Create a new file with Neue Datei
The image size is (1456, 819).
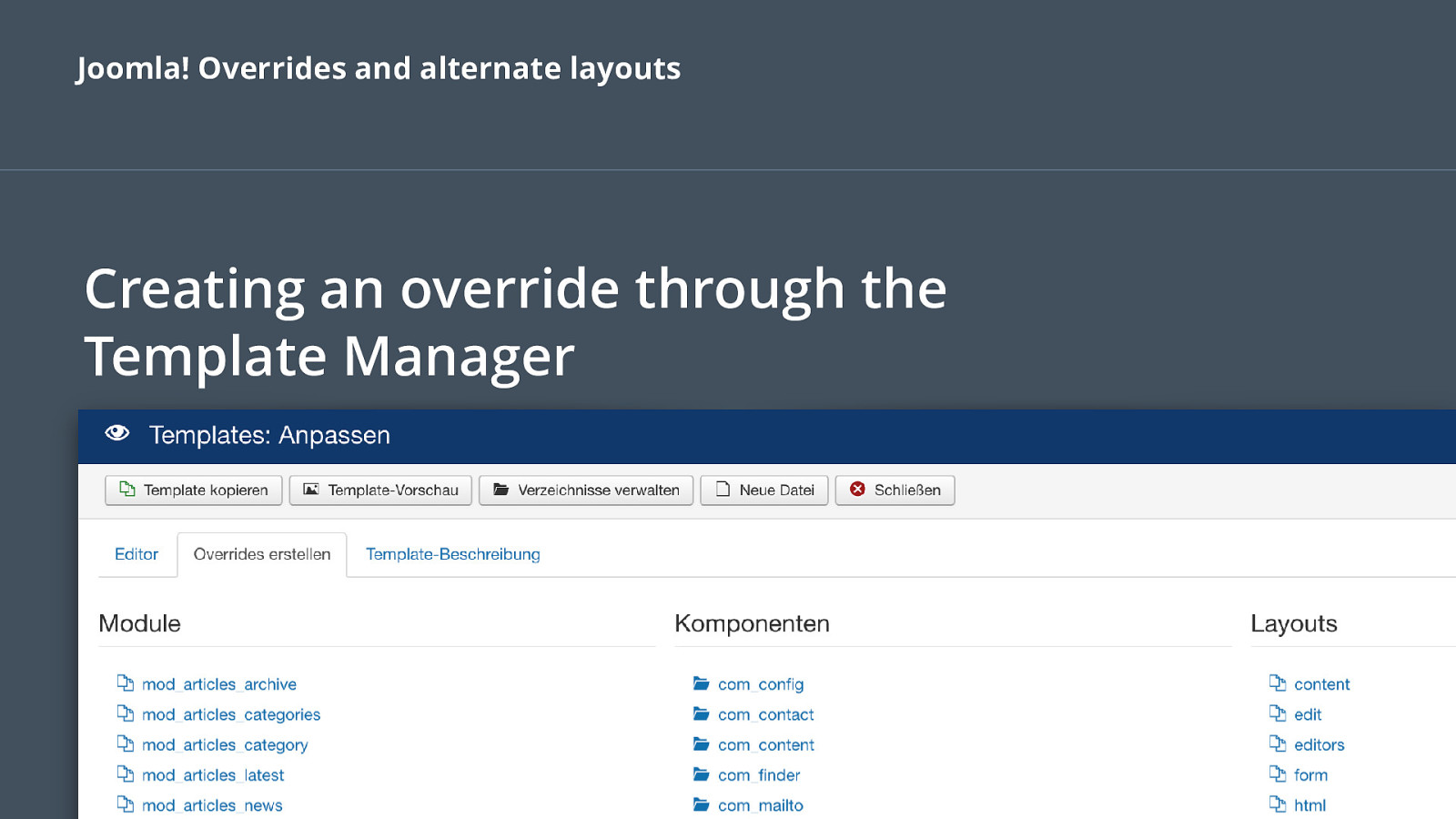764,490
